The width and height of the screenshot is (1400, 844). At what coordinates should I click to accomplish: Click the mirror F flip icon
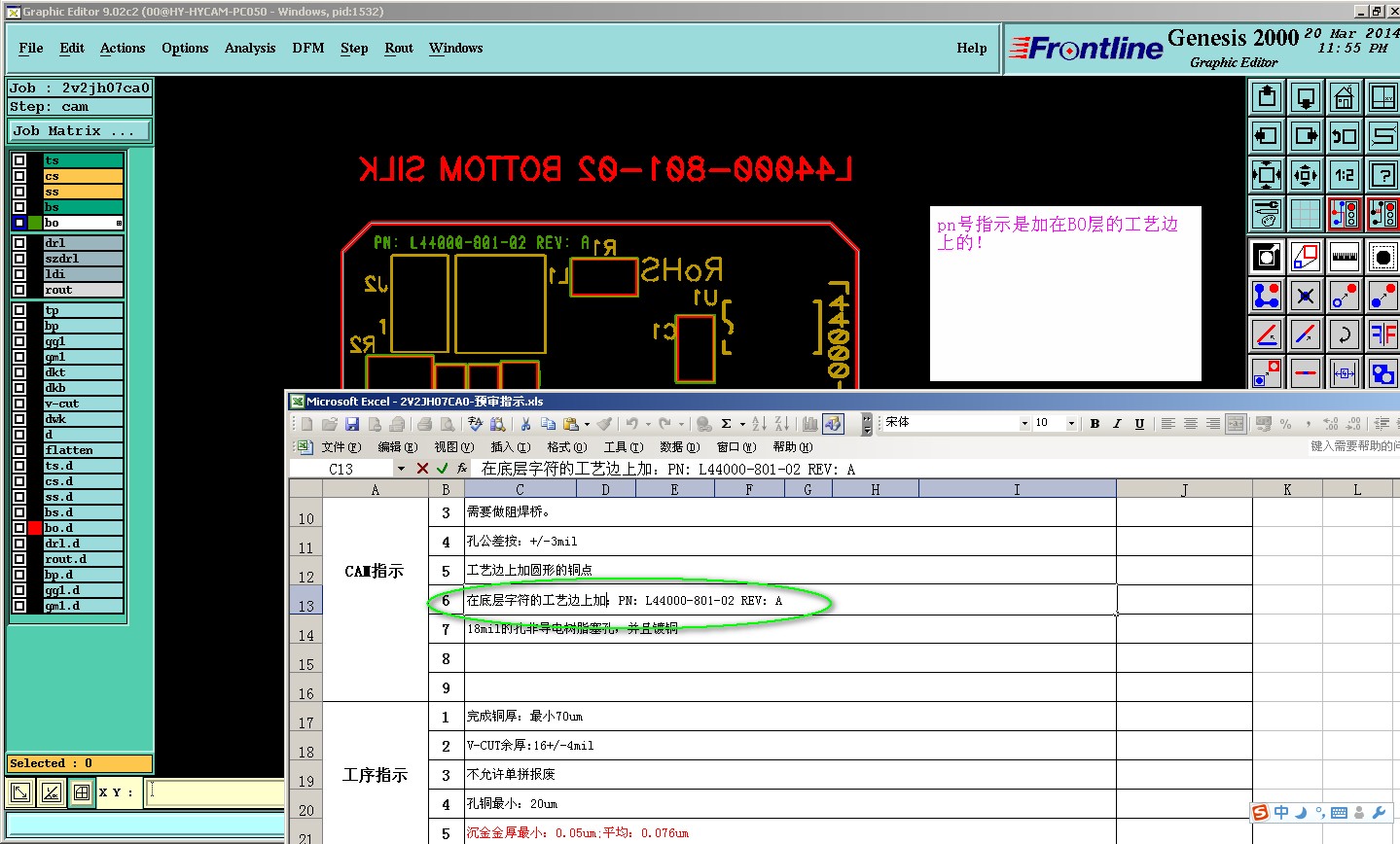(x=1382, y=334)
